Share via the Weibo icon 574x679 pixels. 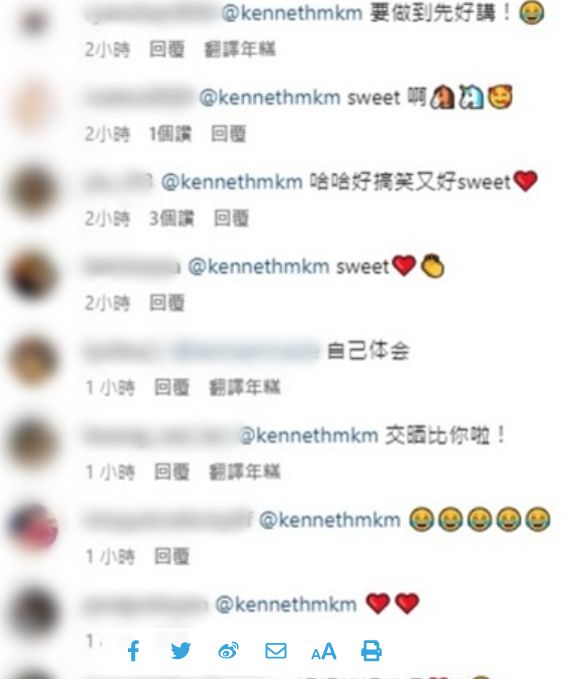coord(228,651)
